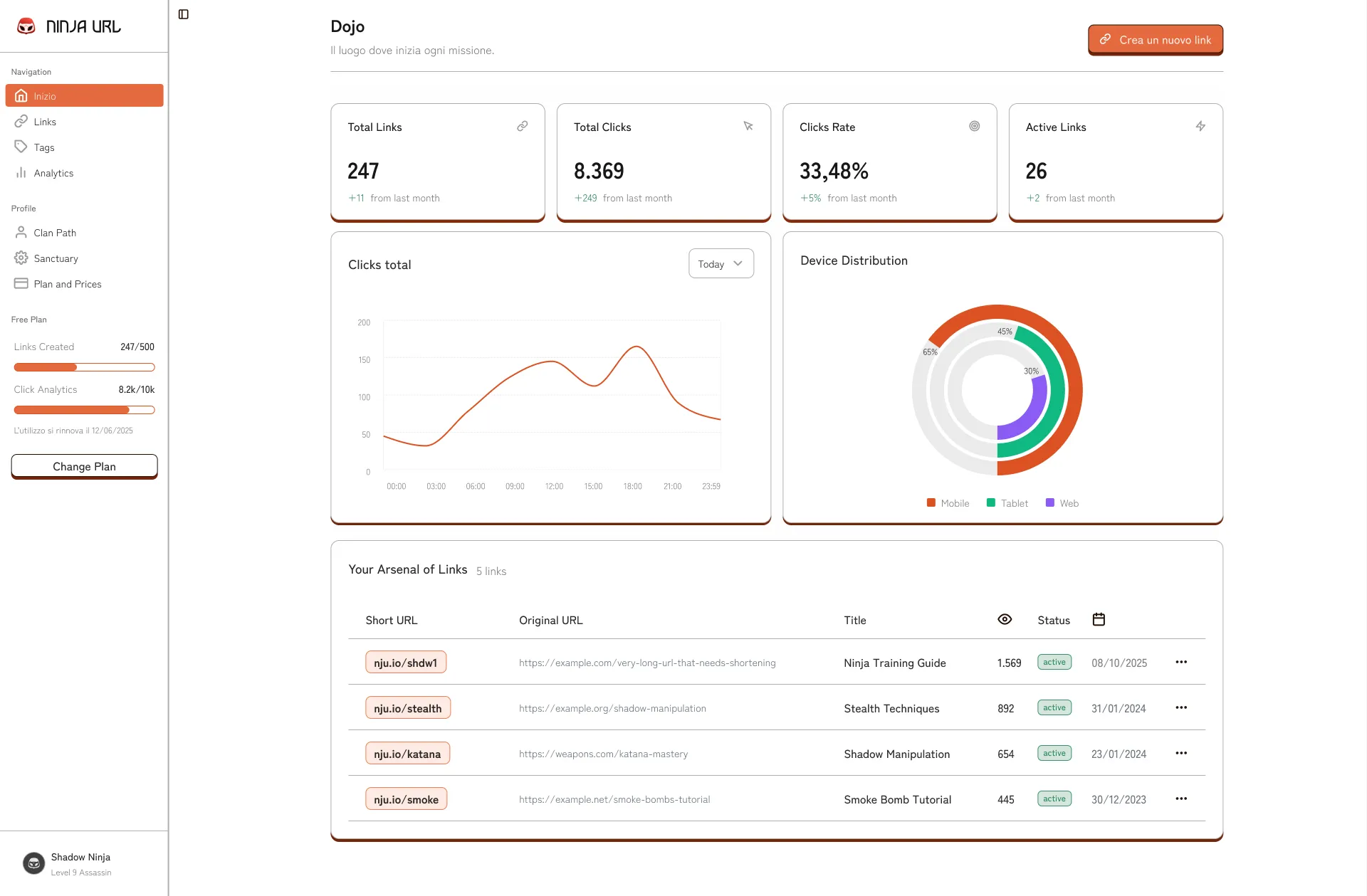Click the Ninja URL logo
The image size is (1367, 896).
click(x=69, y=26)
